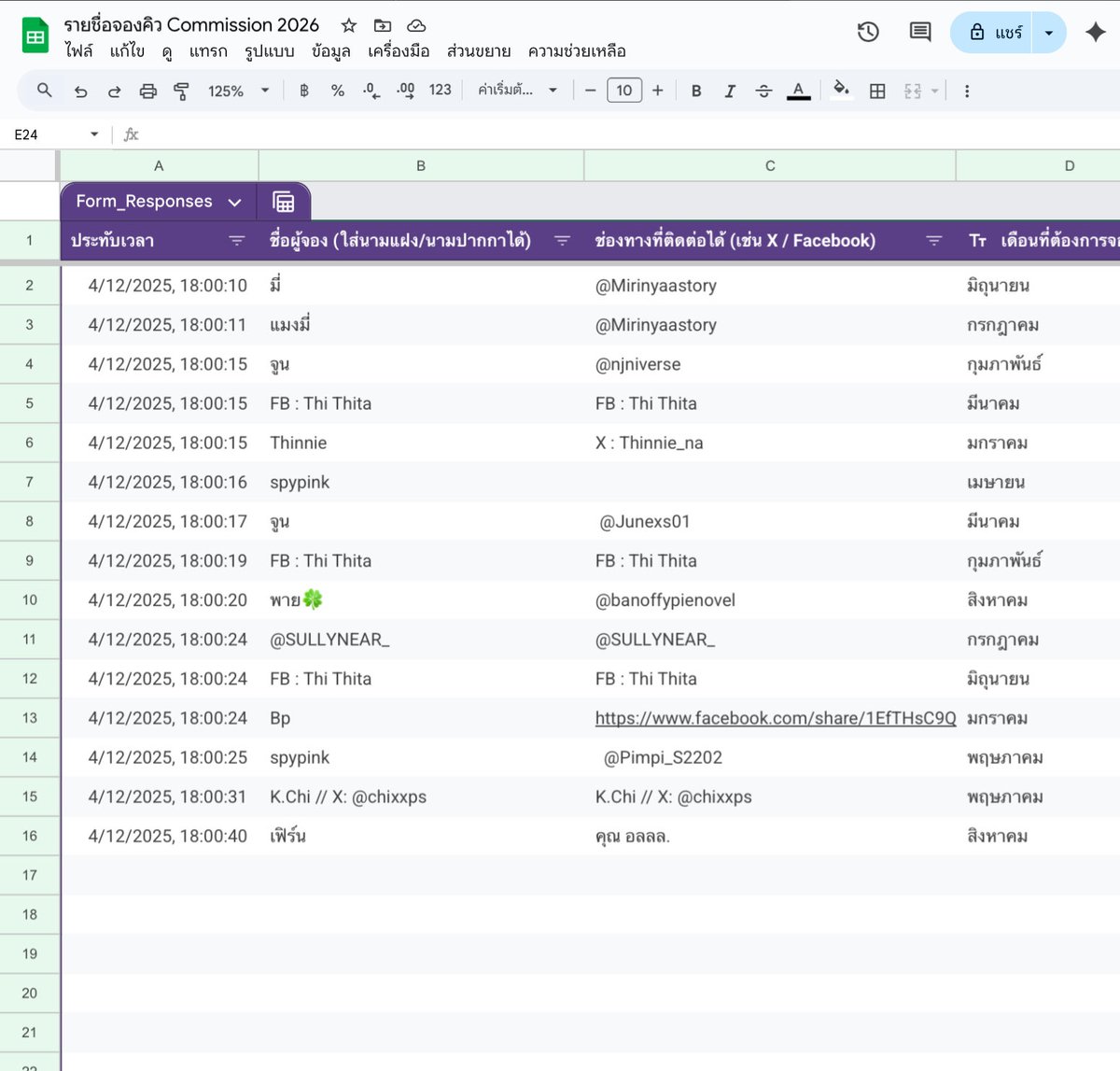This screenshot has height=1071, width=1120.
Task: Select column B header
Action: pyautogui.click(x=421, y=165)
